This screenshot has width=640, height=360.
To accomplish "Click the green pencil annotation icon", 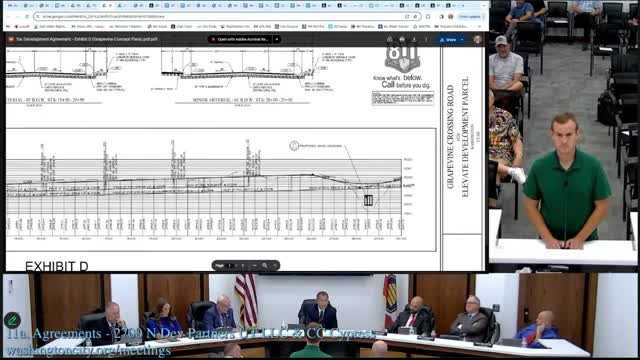I will [x=12, y=320].
